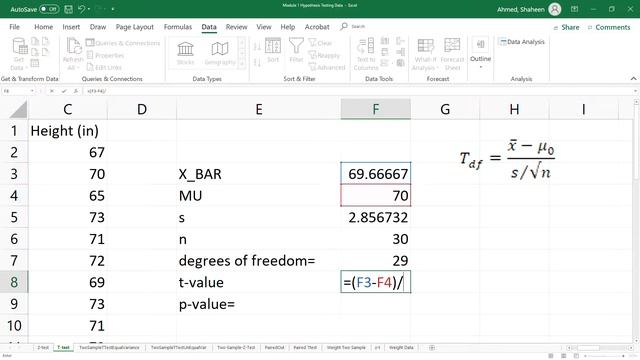Switch to the Z-test sheet tab

(x=43, y=348)
